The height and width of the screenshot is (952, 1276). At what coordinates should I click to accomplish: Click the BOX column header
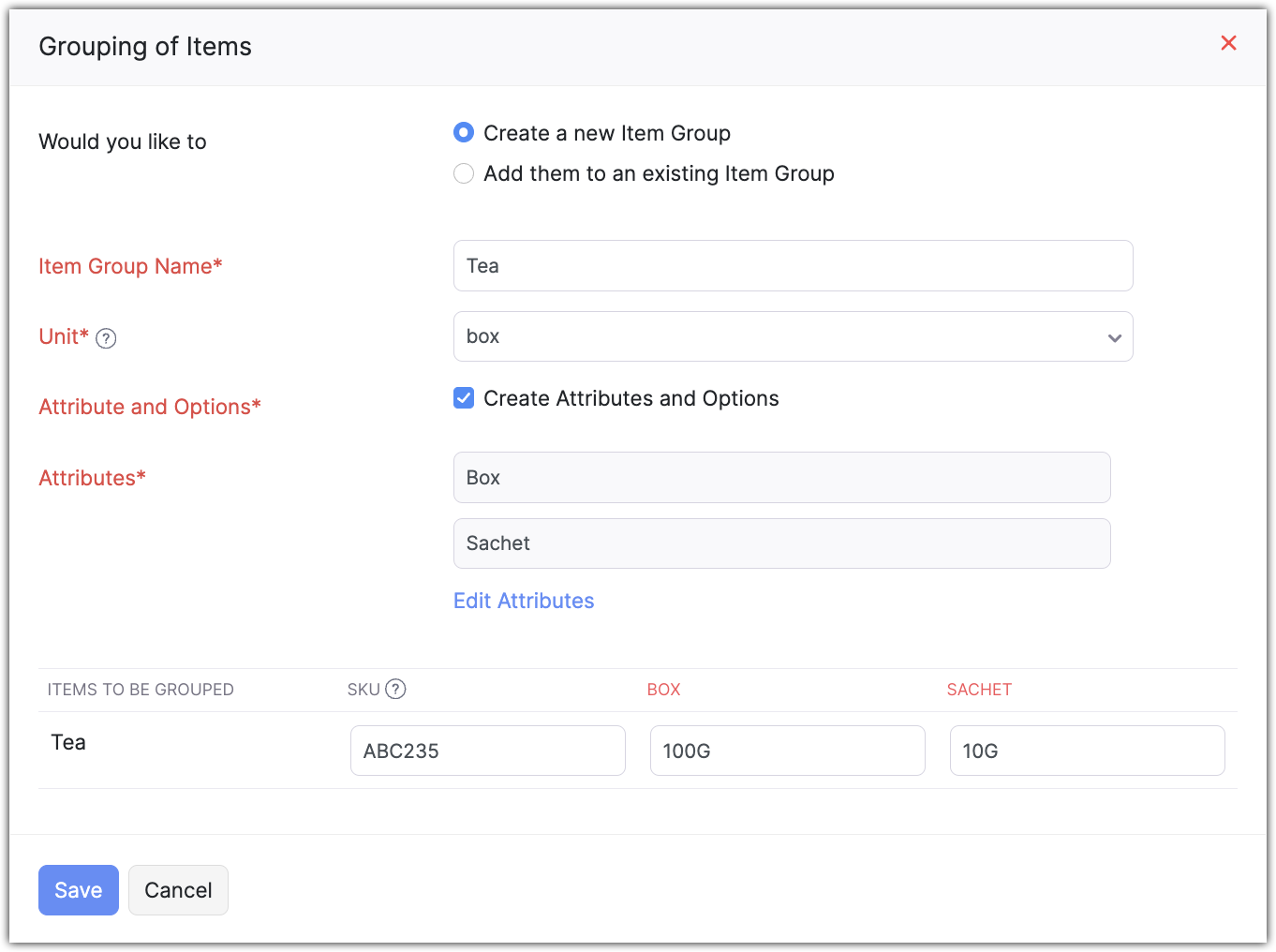coord(663,690)
